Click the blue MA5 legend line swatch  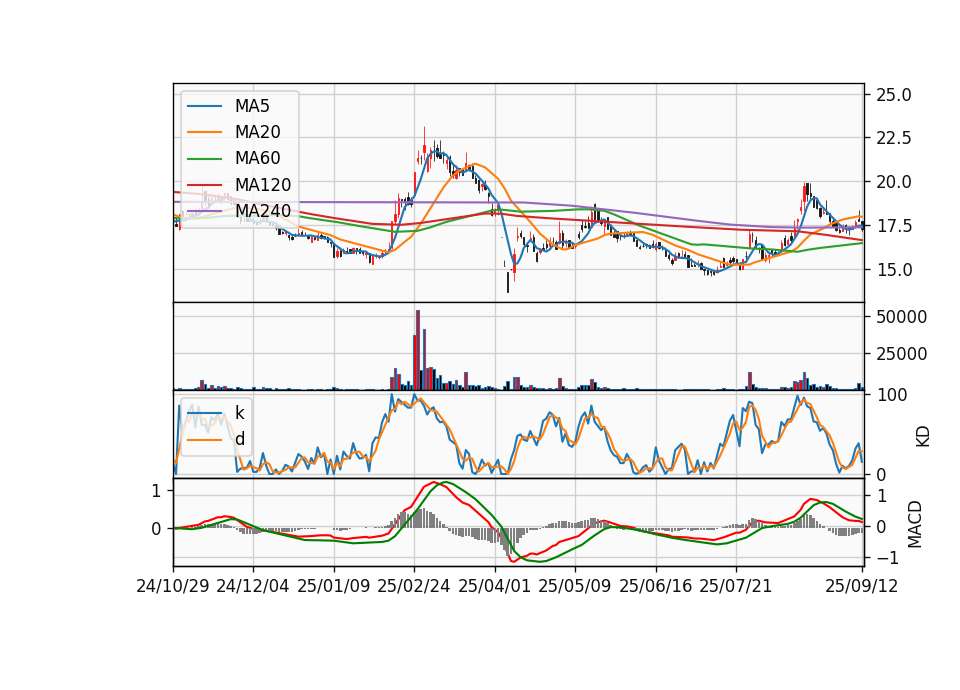204,107
